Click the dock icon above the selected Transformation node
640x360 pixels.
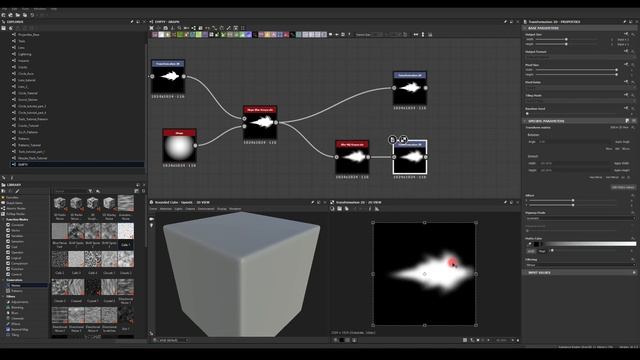pos(393,140)
